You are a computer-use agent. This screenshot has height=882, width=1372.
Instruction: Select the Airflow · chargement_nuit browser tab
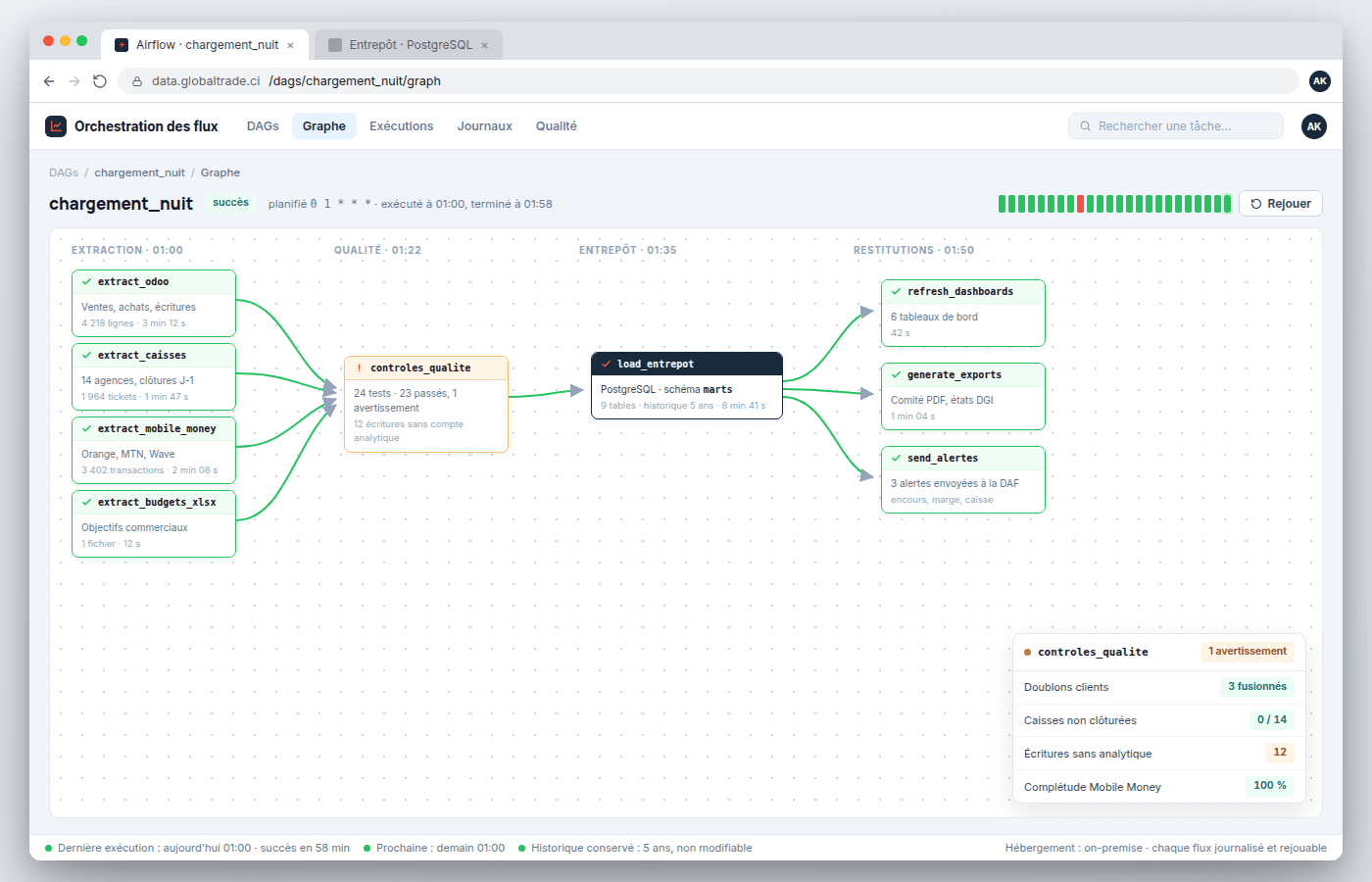[x=206, y=45]
